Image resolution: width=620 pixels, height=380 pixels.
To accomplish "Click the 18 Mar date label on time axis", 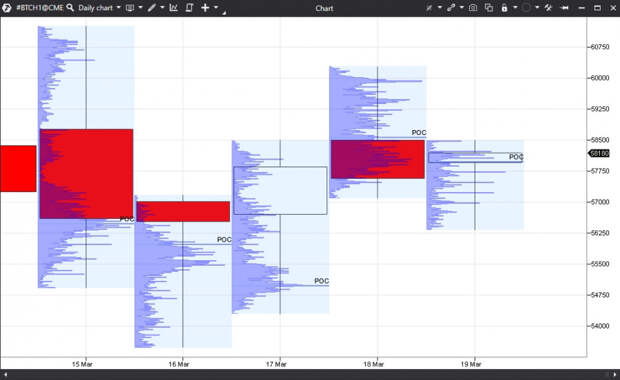I will coord(374,364).
